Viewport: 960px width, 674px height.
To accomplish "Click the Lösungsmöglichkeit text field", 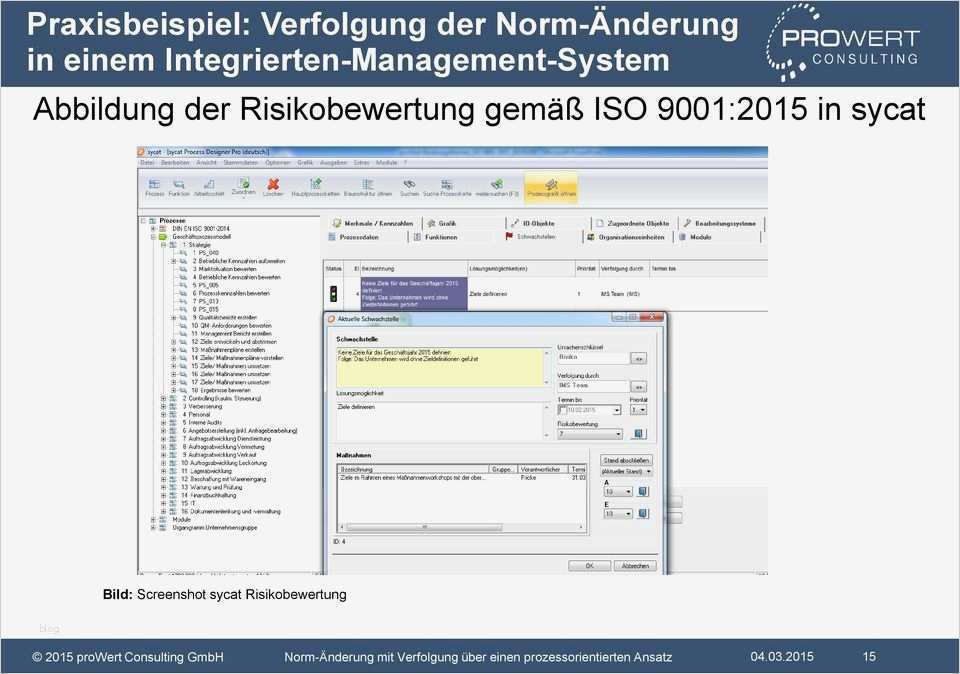I will point(439,420).
